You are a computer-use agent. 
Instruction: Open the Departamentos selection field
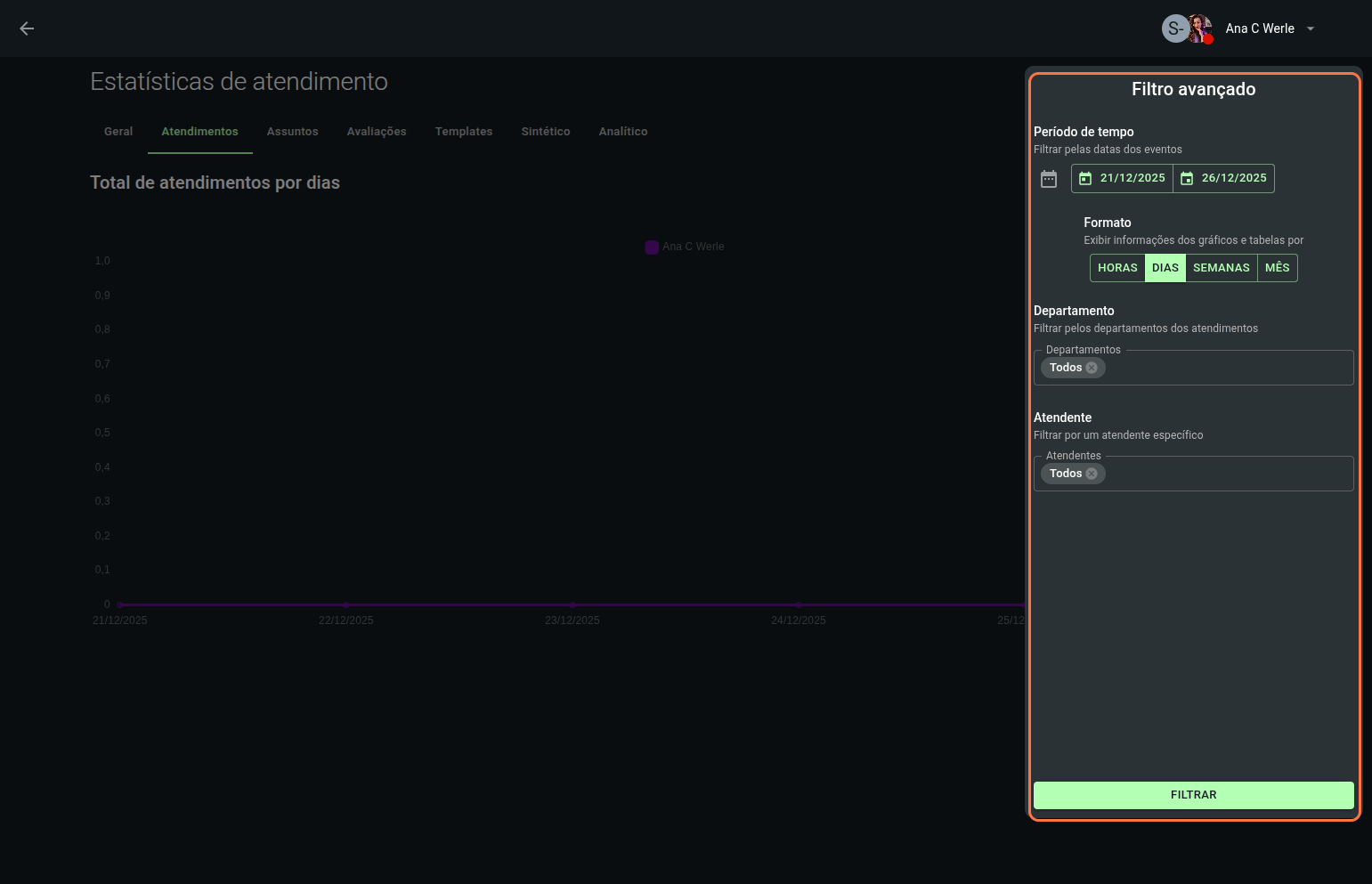pos(1229,368)
